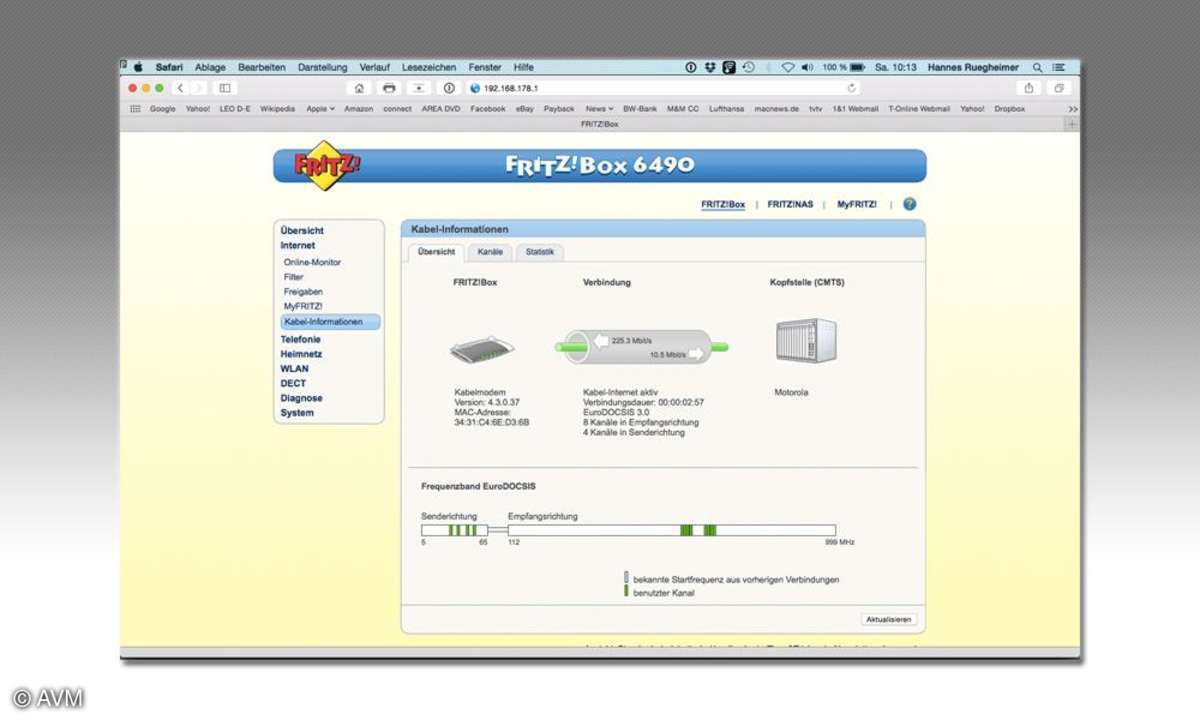Open the Ablage menu
This screenshot has height=720, width=1200.
[x=210, y=67]
